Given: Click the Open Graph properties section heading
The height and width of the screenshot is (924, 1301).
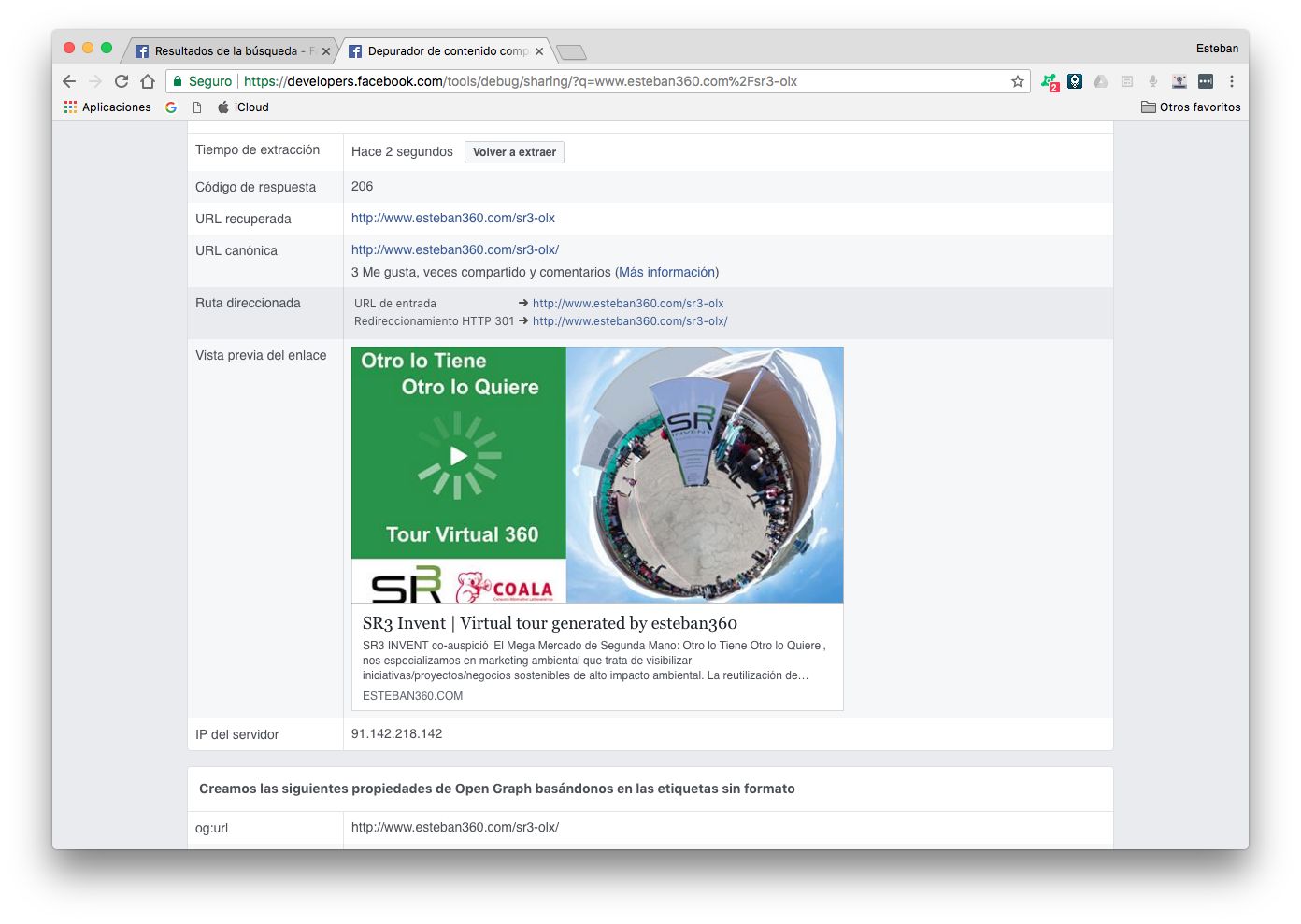Looking at the screenshot, I should pyautogui.click(x=497, y=789).
